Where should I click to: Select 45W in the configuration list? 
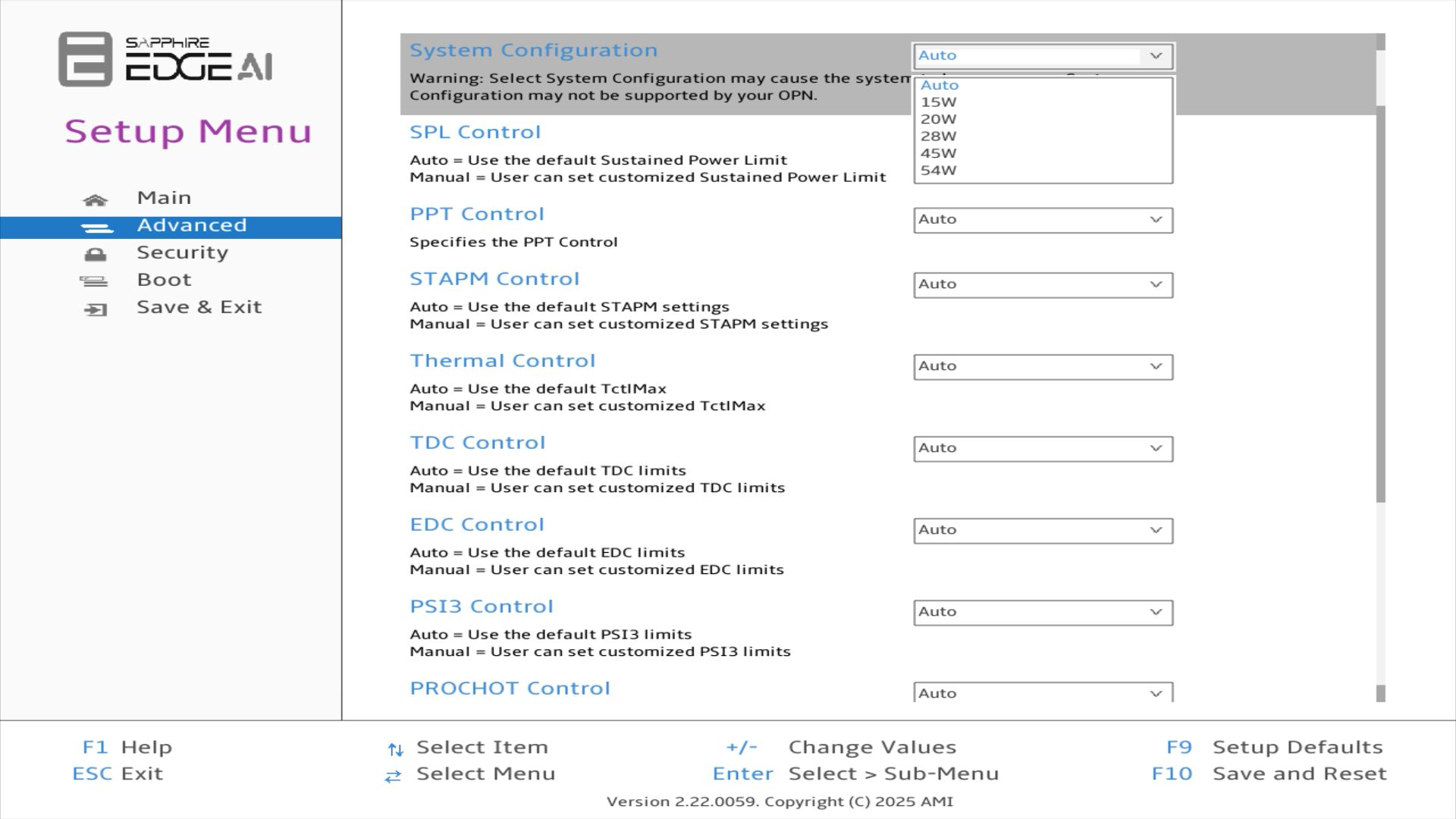coord(938,153)
